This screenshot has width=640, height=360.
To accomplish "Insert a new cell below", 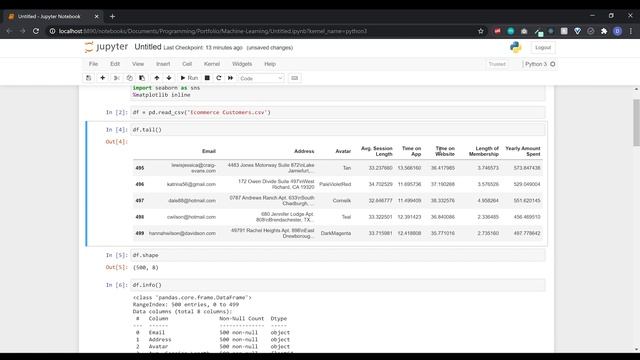I will [x=102, y=78].
